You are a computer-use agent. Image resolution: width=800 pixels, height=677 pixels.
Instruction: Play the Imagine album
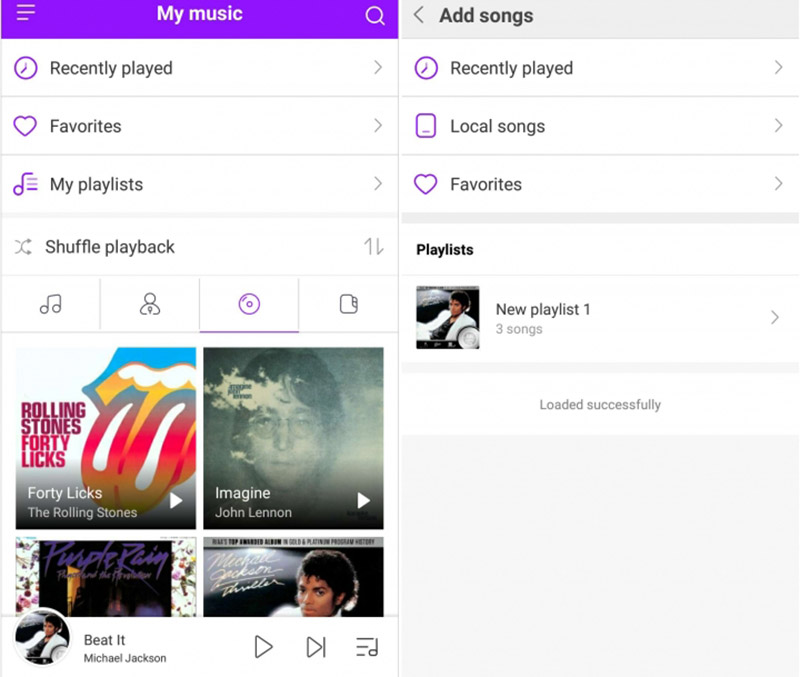coord(363,500)
